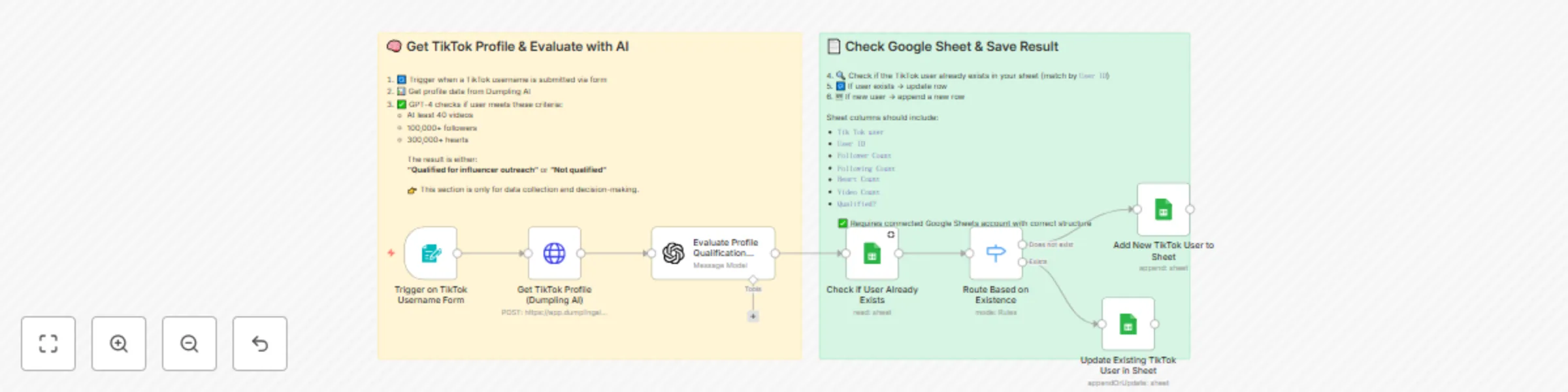
Task: Select the Get TikTok Profile globe node
Action: pyautogui.click(x=554, y=253)
